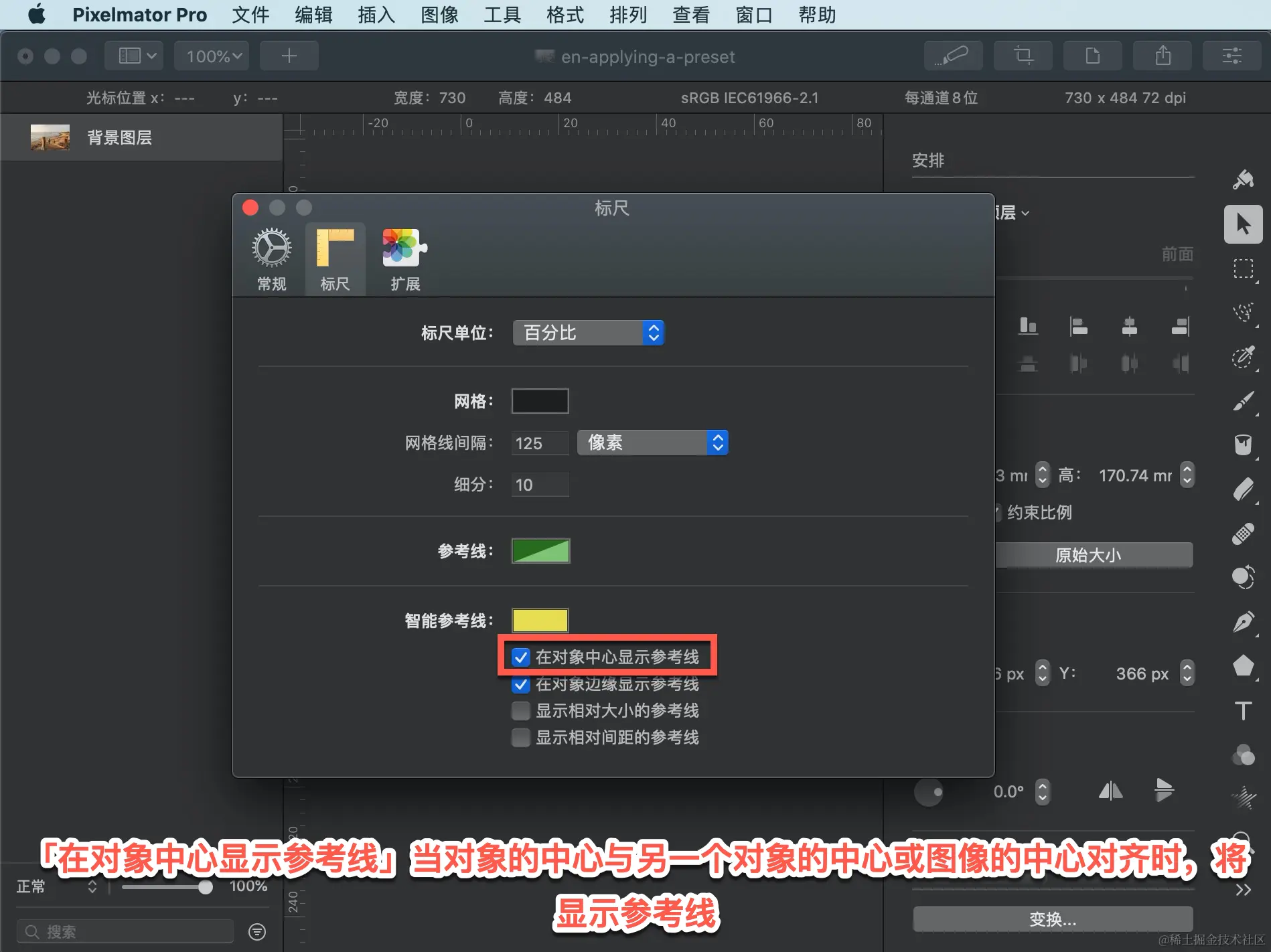Select the Style paint-bucket tool at top
This screenshot has width=1271, height=952.
click(x=1244, y=179)
